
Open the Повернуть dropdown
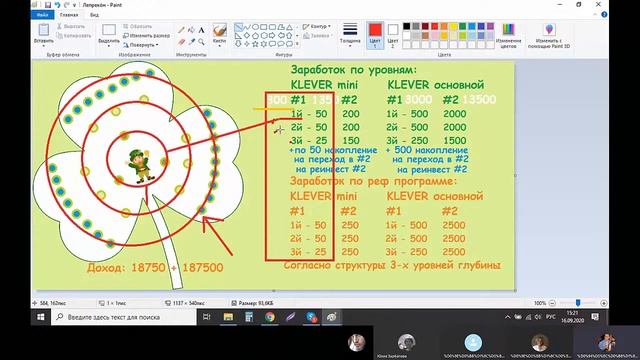[x=141, y=44]
